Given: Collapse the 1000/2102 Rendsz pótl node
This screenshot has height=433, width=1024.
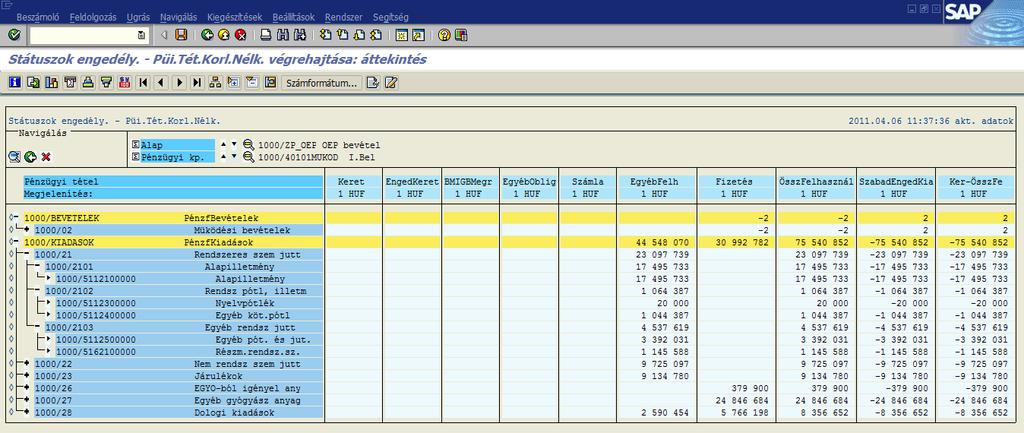Looking at the screenshot, I should tap(37, 291).
